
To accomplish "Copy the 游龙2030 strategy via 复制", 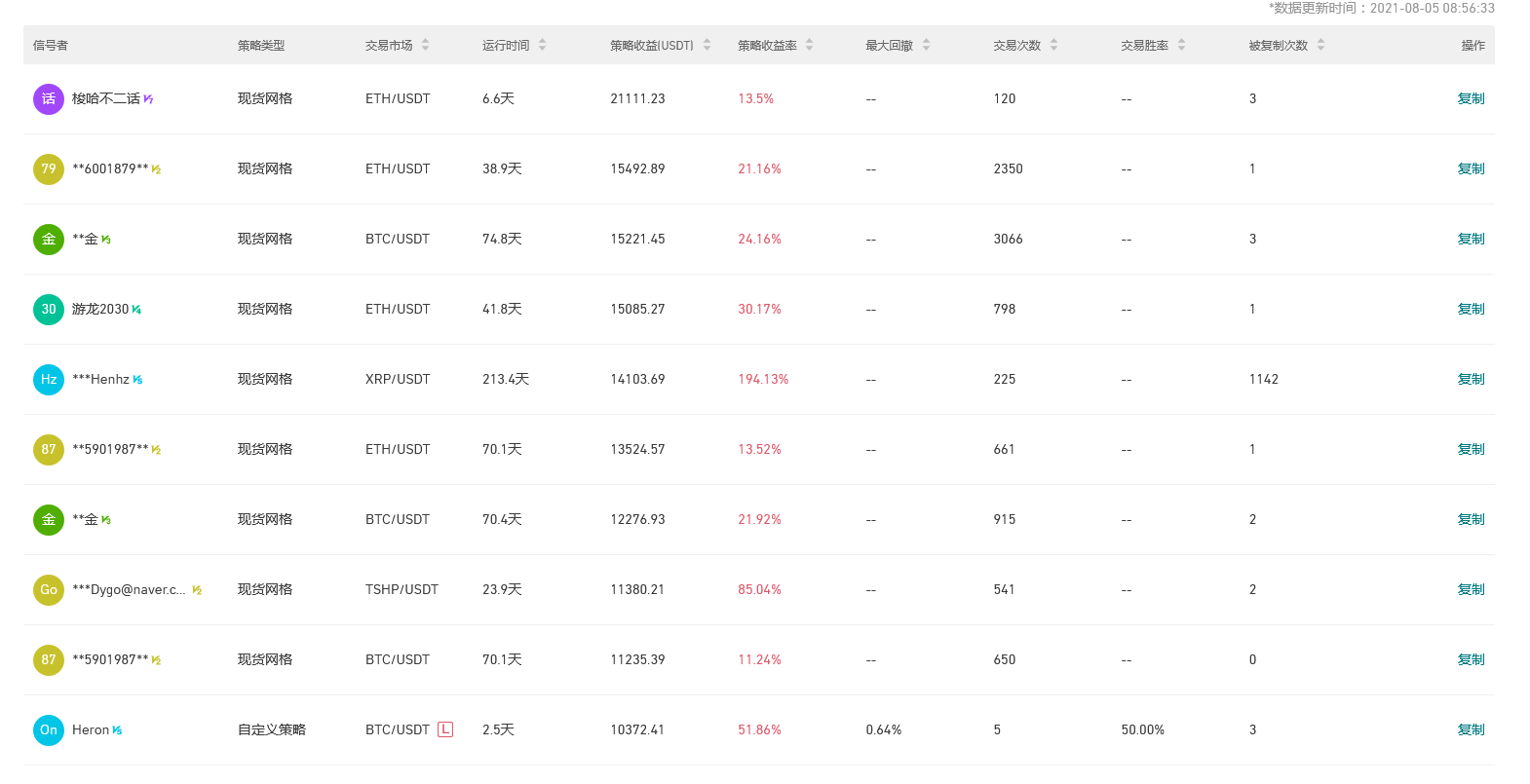I will pos(1471,309).
